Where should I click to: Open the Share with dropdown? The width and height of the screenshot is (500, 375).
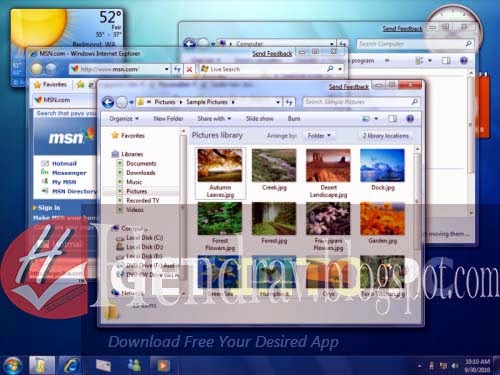point(214,119)
